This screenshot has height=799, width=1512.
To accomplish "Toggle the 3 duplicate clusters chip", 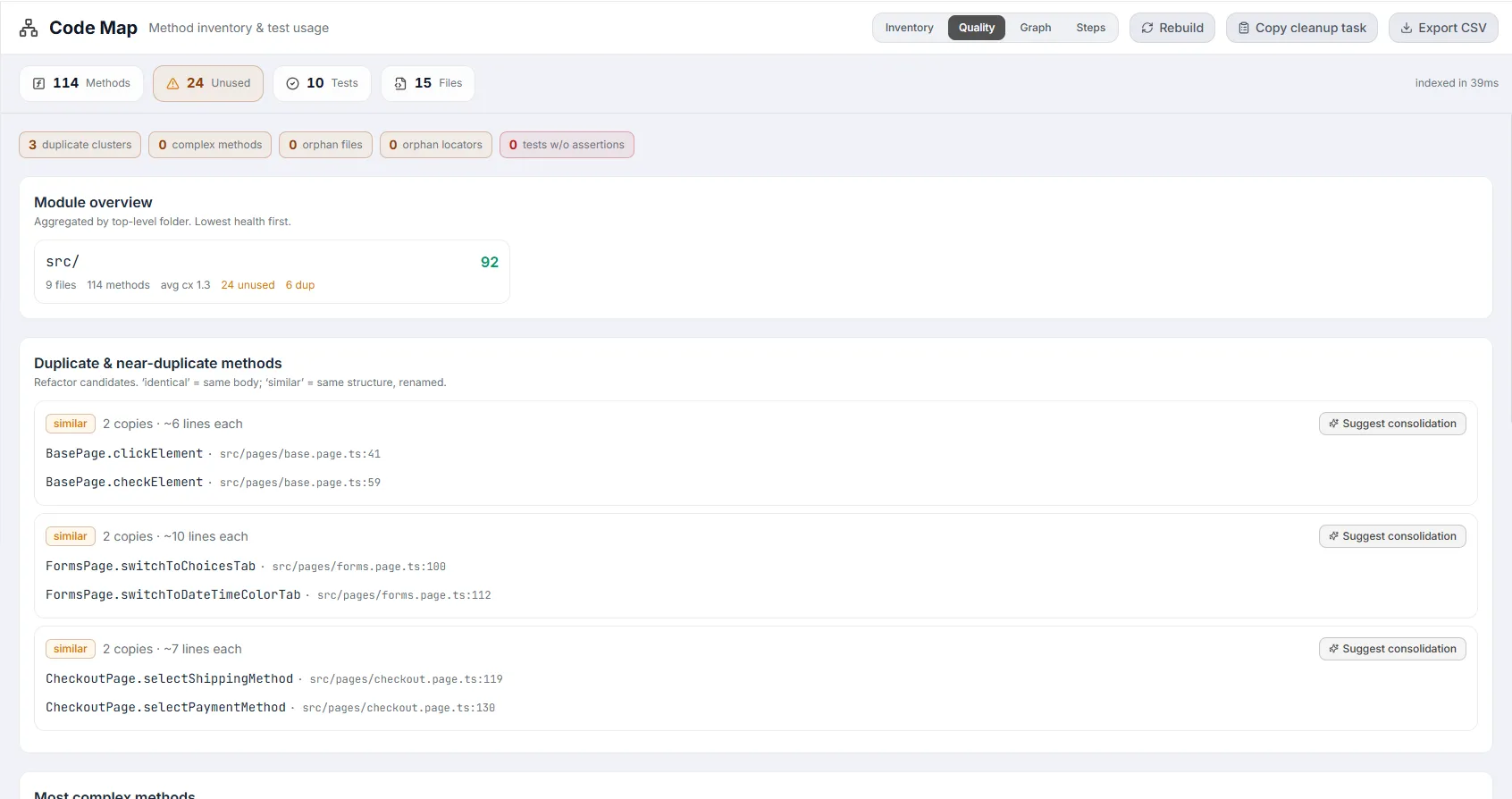I will point(80,145).
